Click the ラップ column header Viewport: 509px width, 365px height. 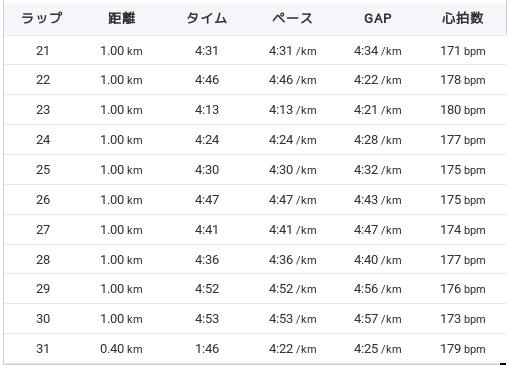tap(42, 18)
